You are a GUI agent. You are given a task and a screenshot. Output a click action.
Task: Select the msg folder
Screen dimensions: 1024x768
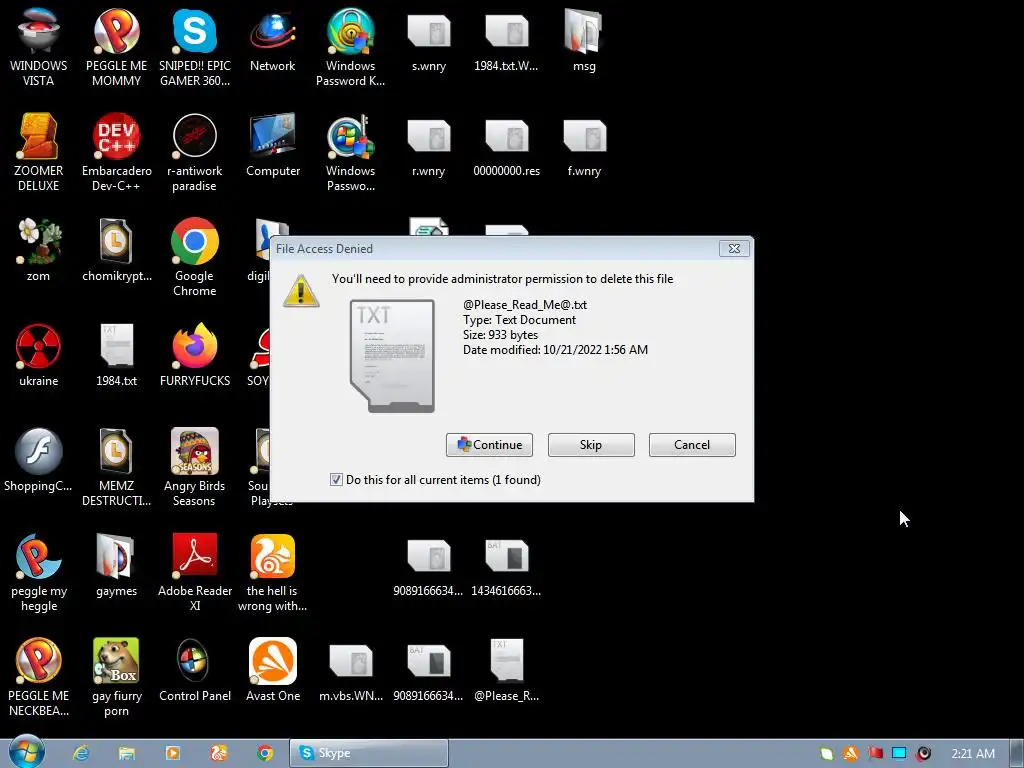point(584,40)
